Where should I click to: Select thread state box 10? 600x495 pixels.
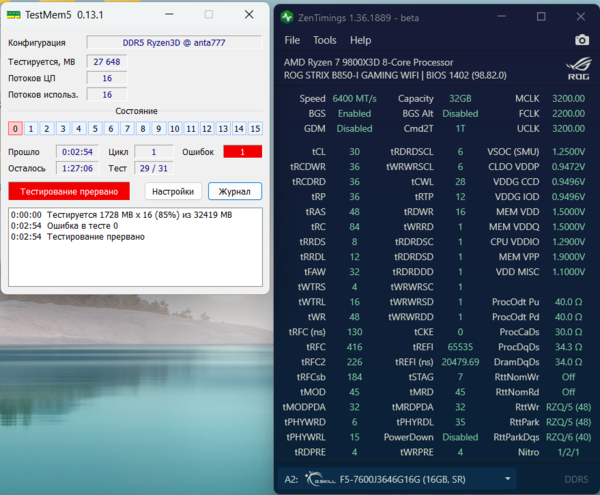point(175,129)
